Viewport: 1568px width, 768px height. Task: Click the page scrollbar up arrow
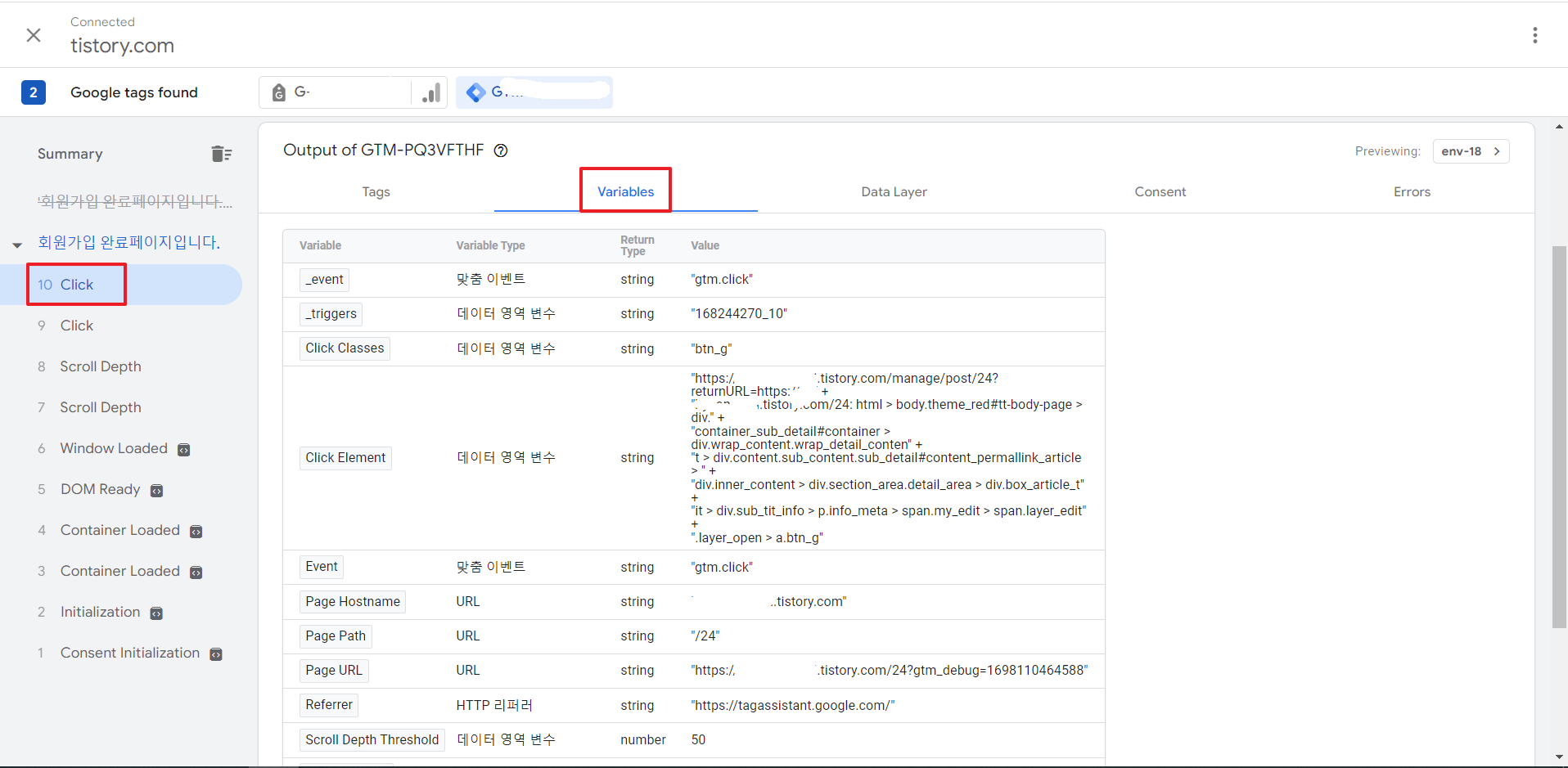(1559, 127)
